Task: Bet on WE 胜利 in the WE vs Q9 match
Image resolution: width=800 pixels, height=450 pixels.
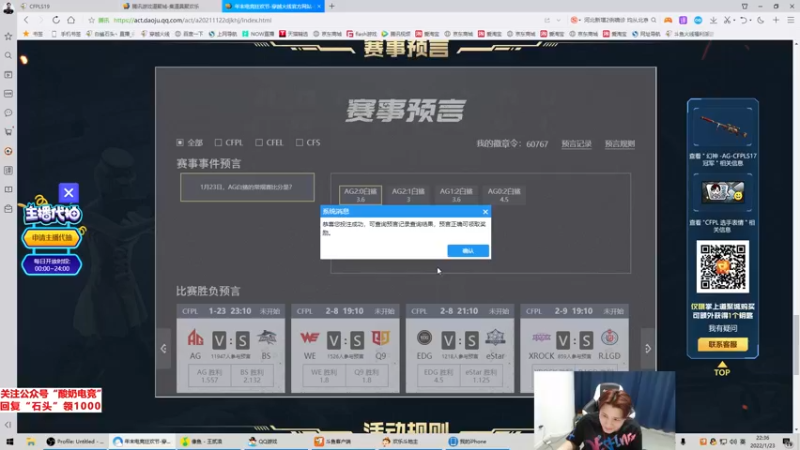Action: [324, 376]
